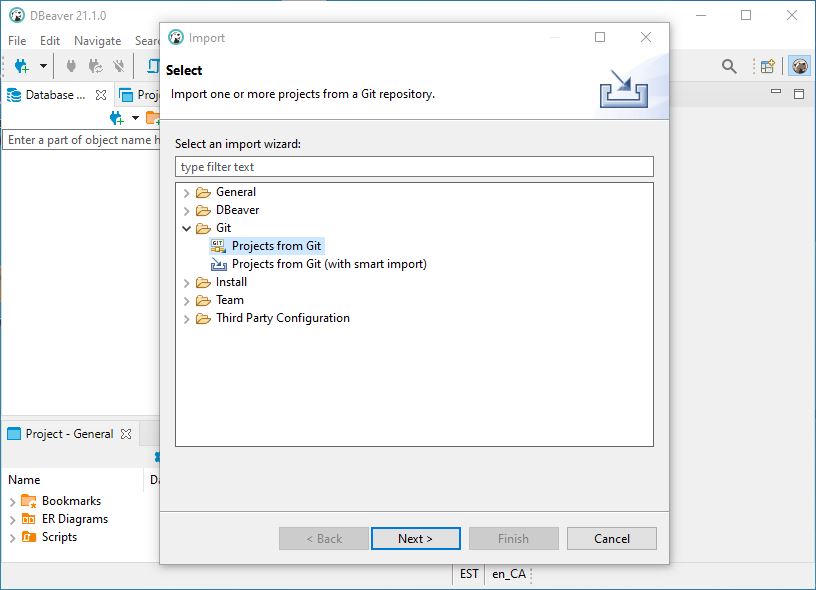Select the DBeaver folder in import wizard tree
This screenshot has height=590, width=816.
click(x=237, y=210)
